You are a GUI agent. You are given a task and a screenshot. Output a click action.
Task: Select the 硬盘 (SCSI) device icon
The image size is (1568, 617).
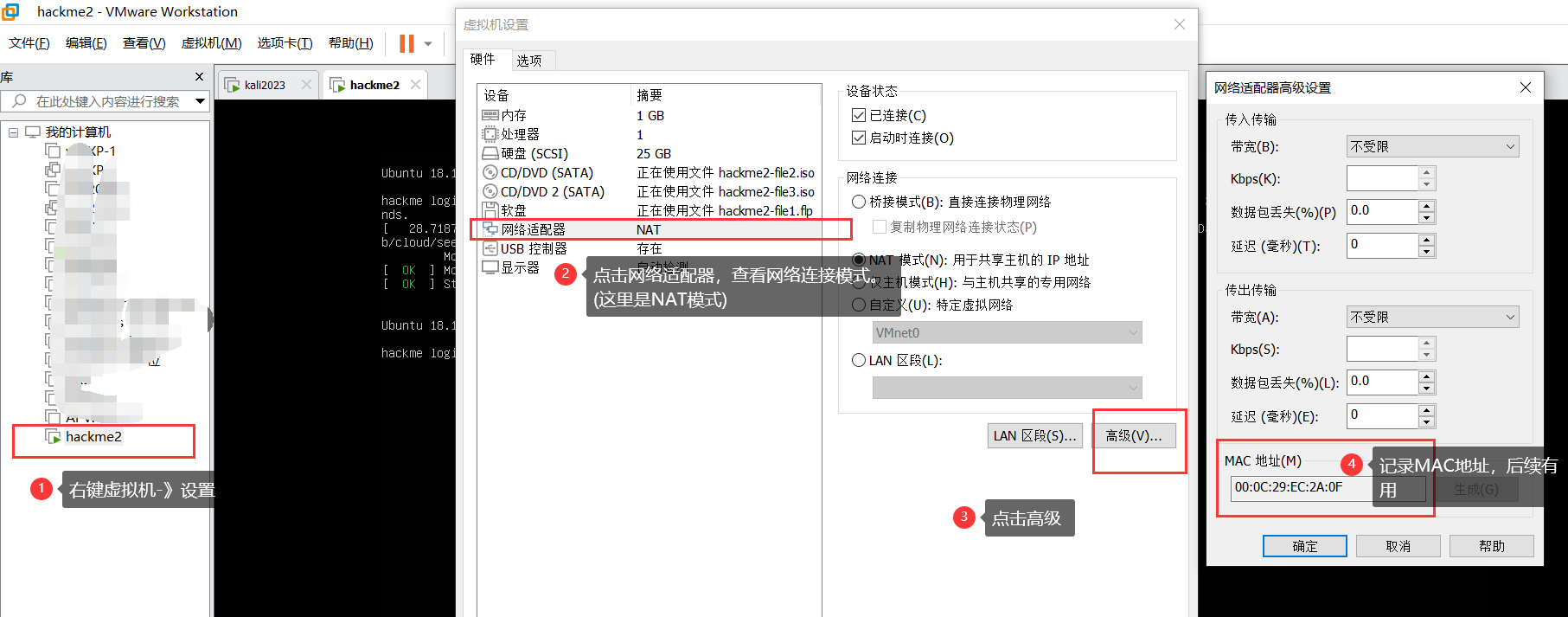tap(490, 153)
